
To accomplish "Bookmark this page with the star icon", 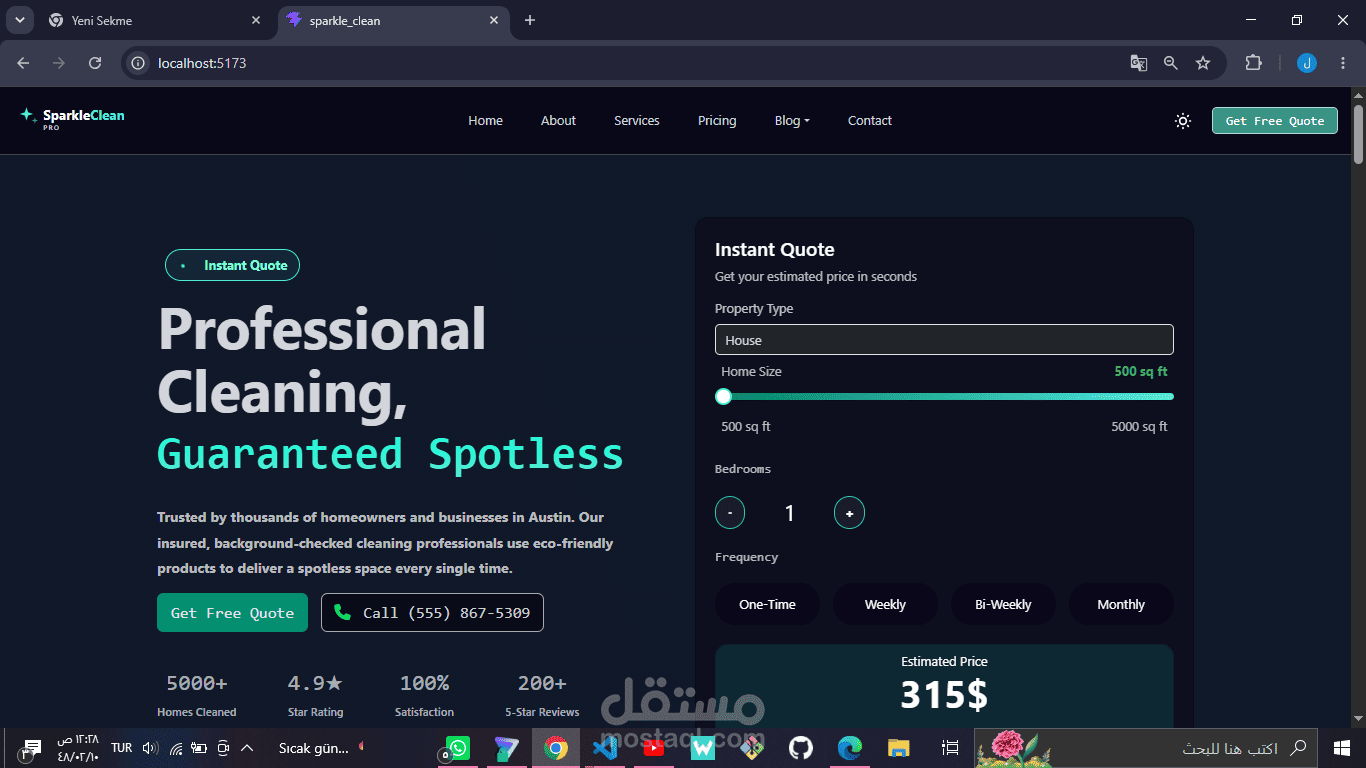I will coord(1203,63).
